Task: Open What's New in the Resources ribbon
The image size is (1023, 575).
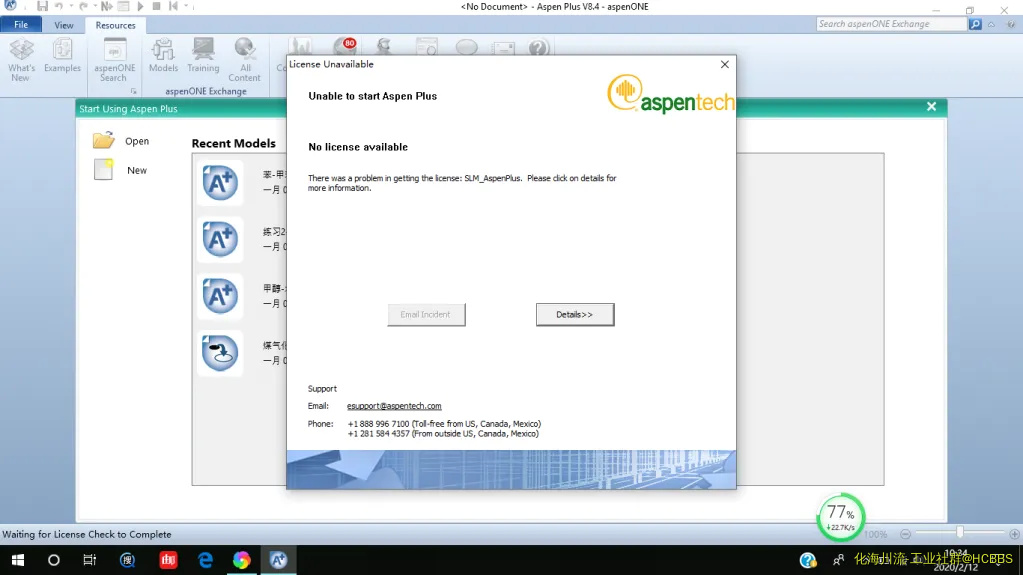Action: (21, 59)
